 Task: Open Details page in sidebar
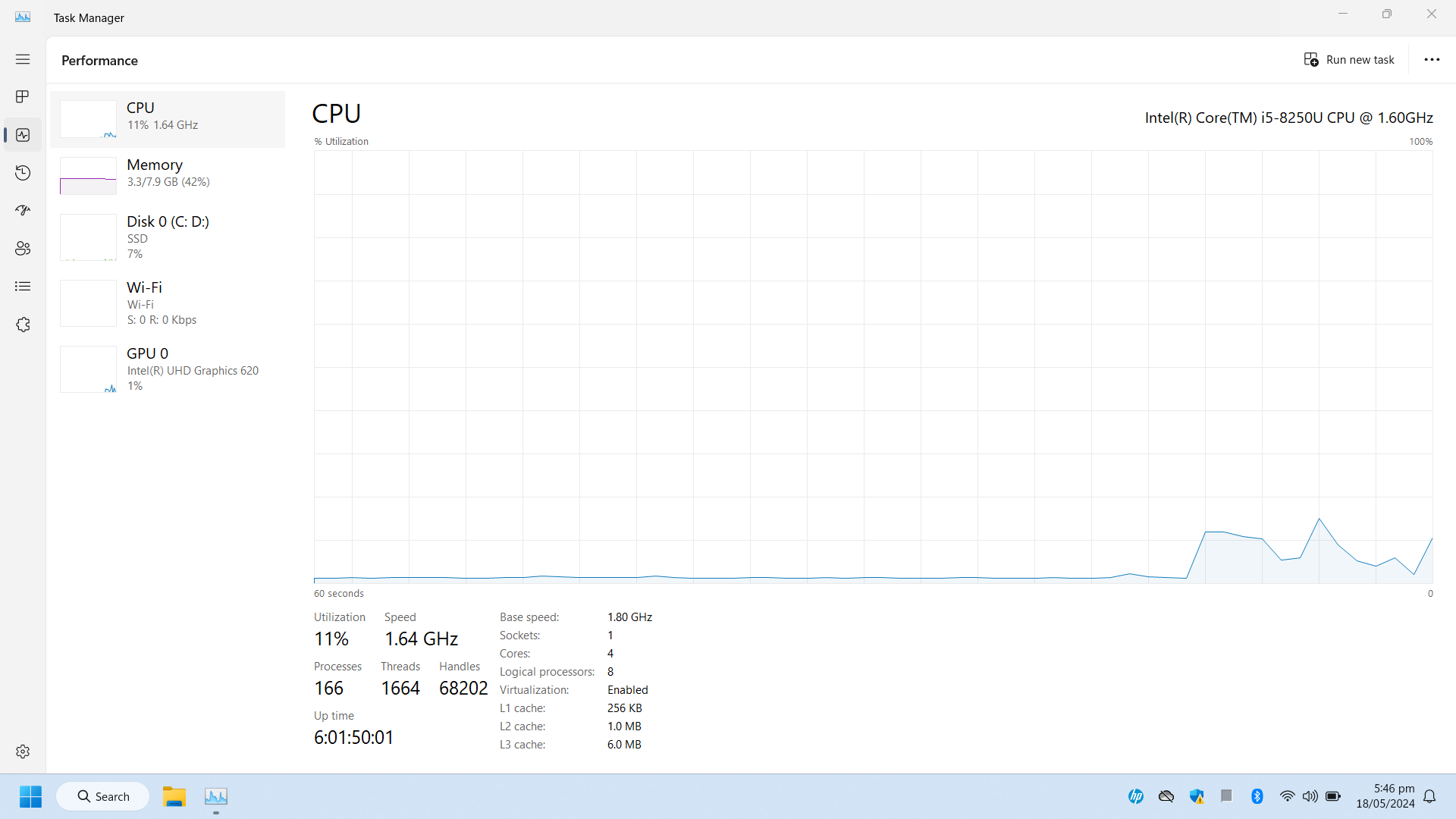23,287
